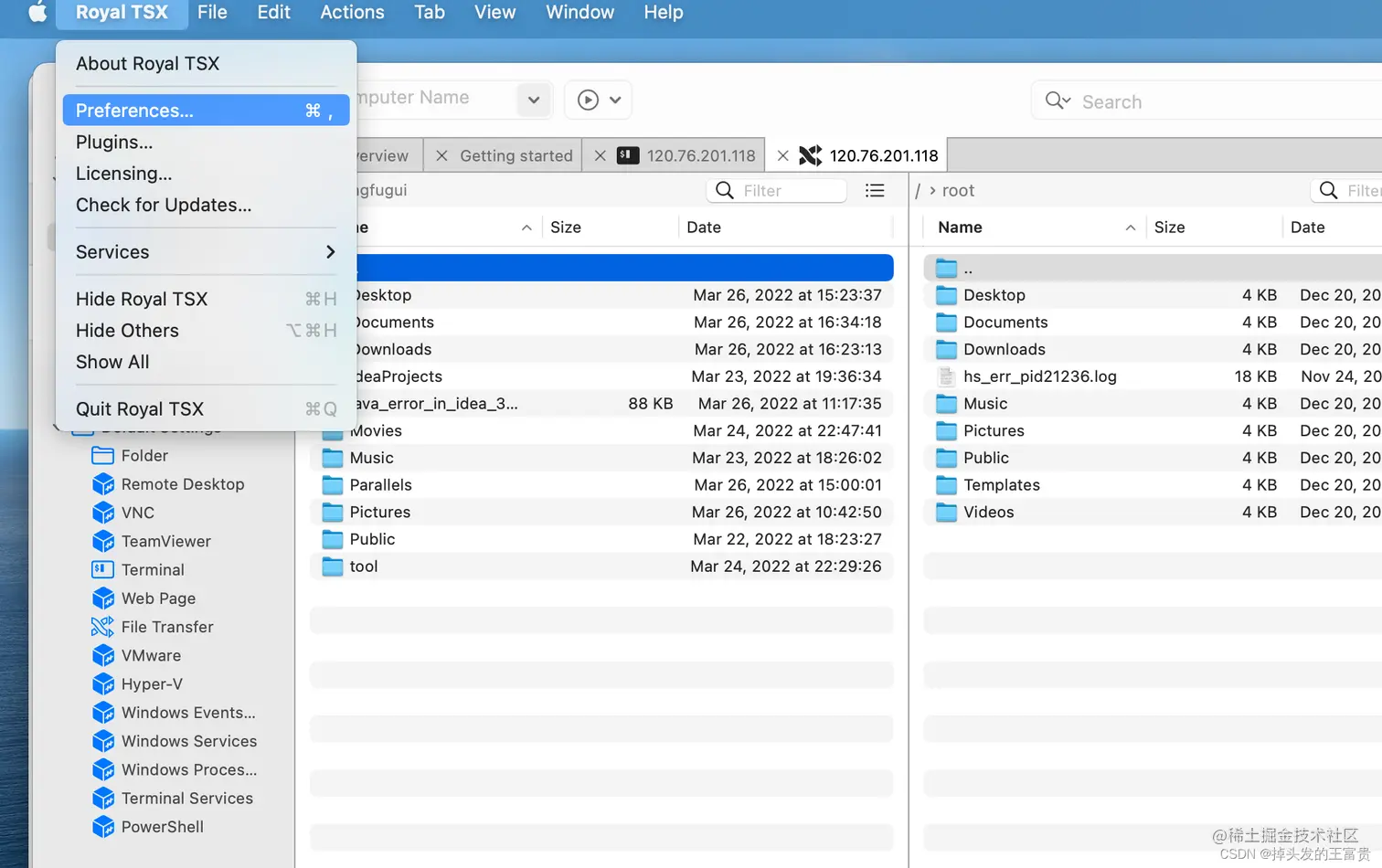Click the Music folder icon, right pane
The image size is (1382, 868).
[x=946, y=404]
